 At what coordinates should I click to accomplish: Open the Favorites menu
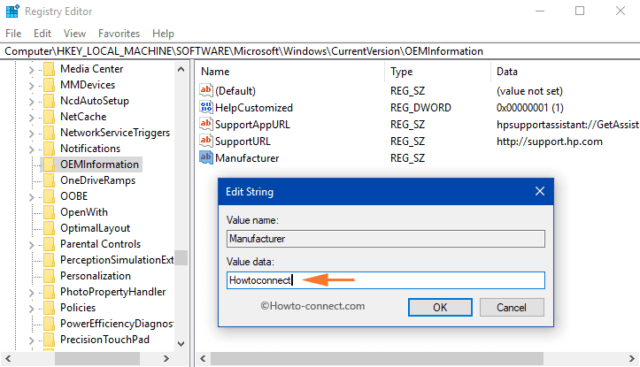tap(119, 33)
